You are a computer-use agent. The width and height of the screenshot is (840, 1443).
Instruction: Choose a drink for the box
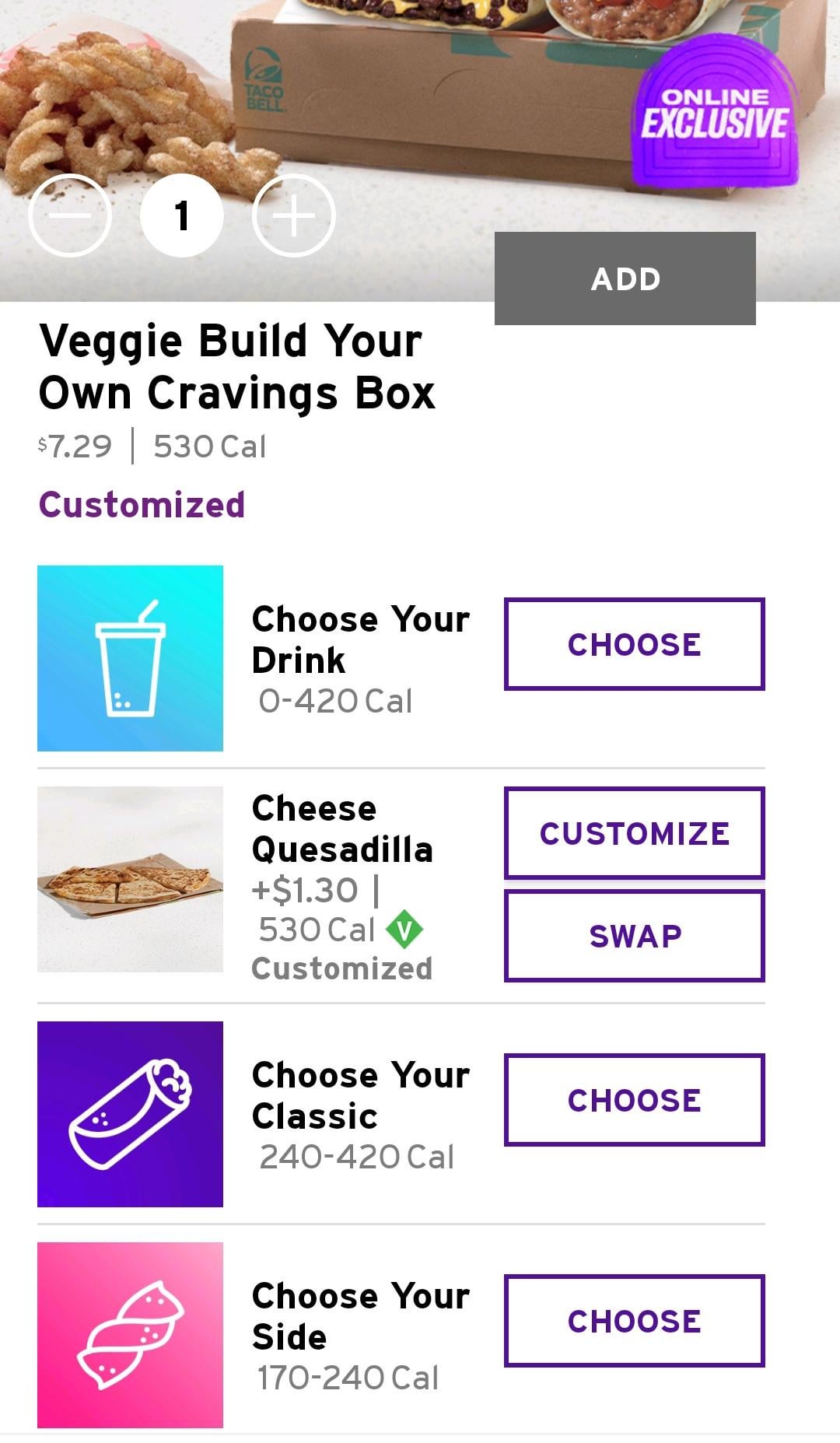(x=634, y=644)
